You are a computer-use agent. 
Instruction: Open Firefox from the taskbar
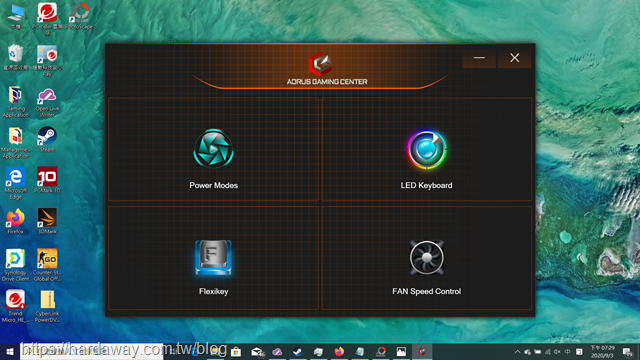click(339, 351)
